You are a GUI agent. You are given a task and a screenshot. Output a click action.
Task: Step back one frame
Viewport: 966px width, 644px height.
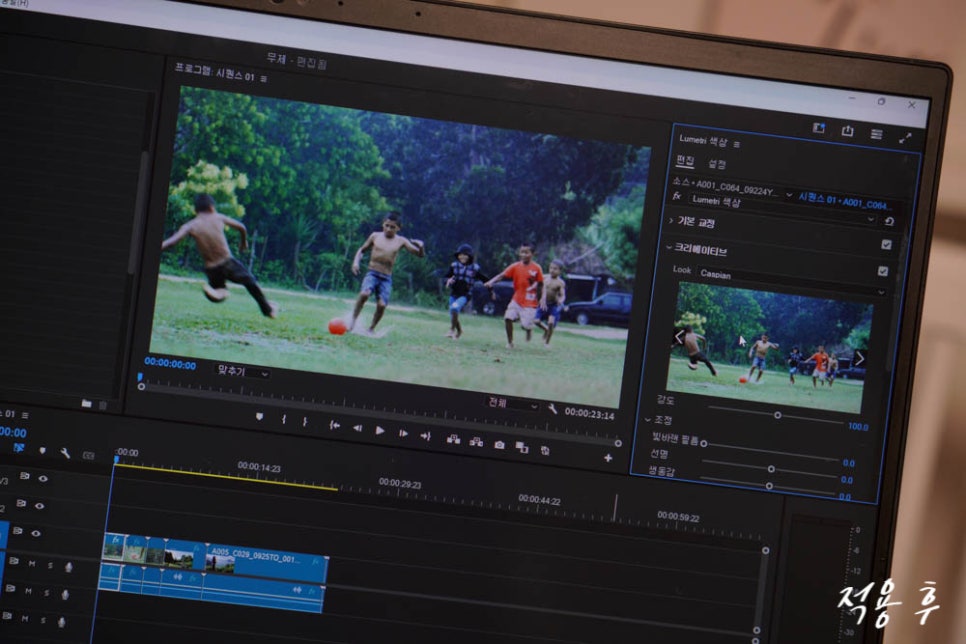357,428
